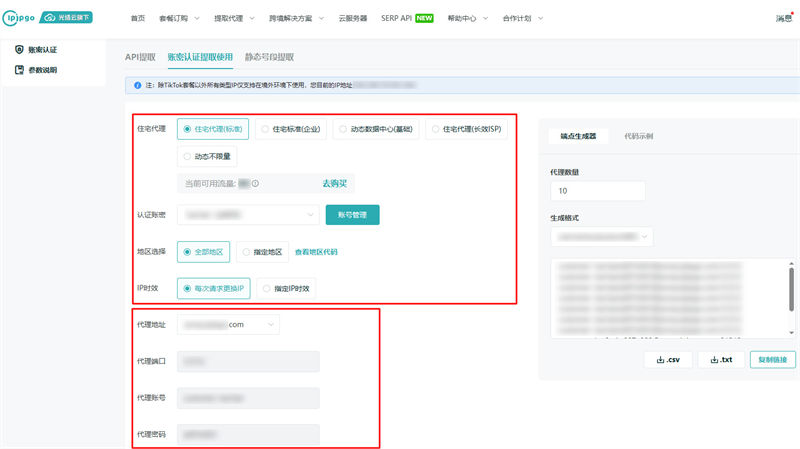The image size is (800, 449).
Task: Choose 指定地区 region option
Action: point(262,252)
